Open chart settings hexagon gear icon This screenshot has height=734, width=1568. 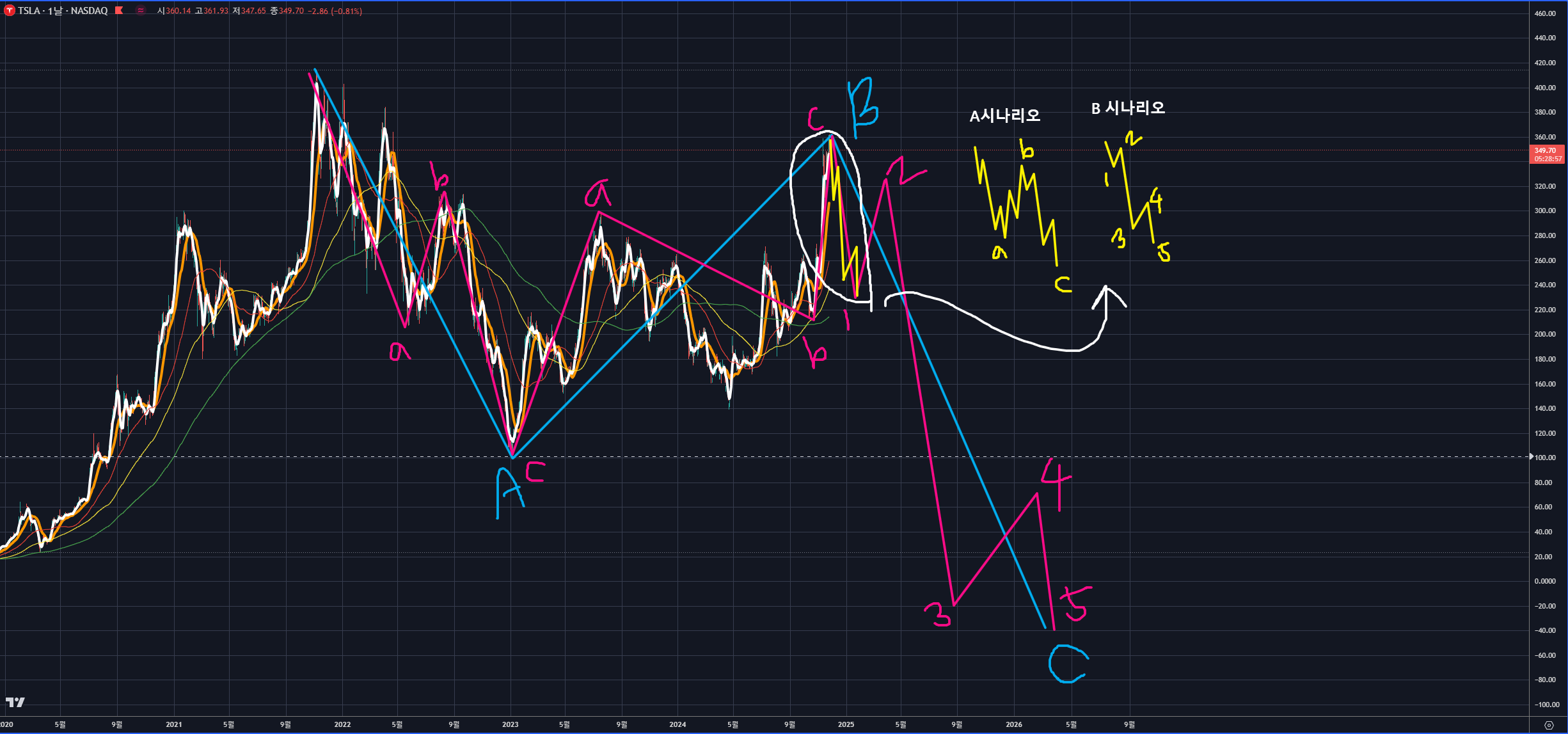coord(1549,725)
